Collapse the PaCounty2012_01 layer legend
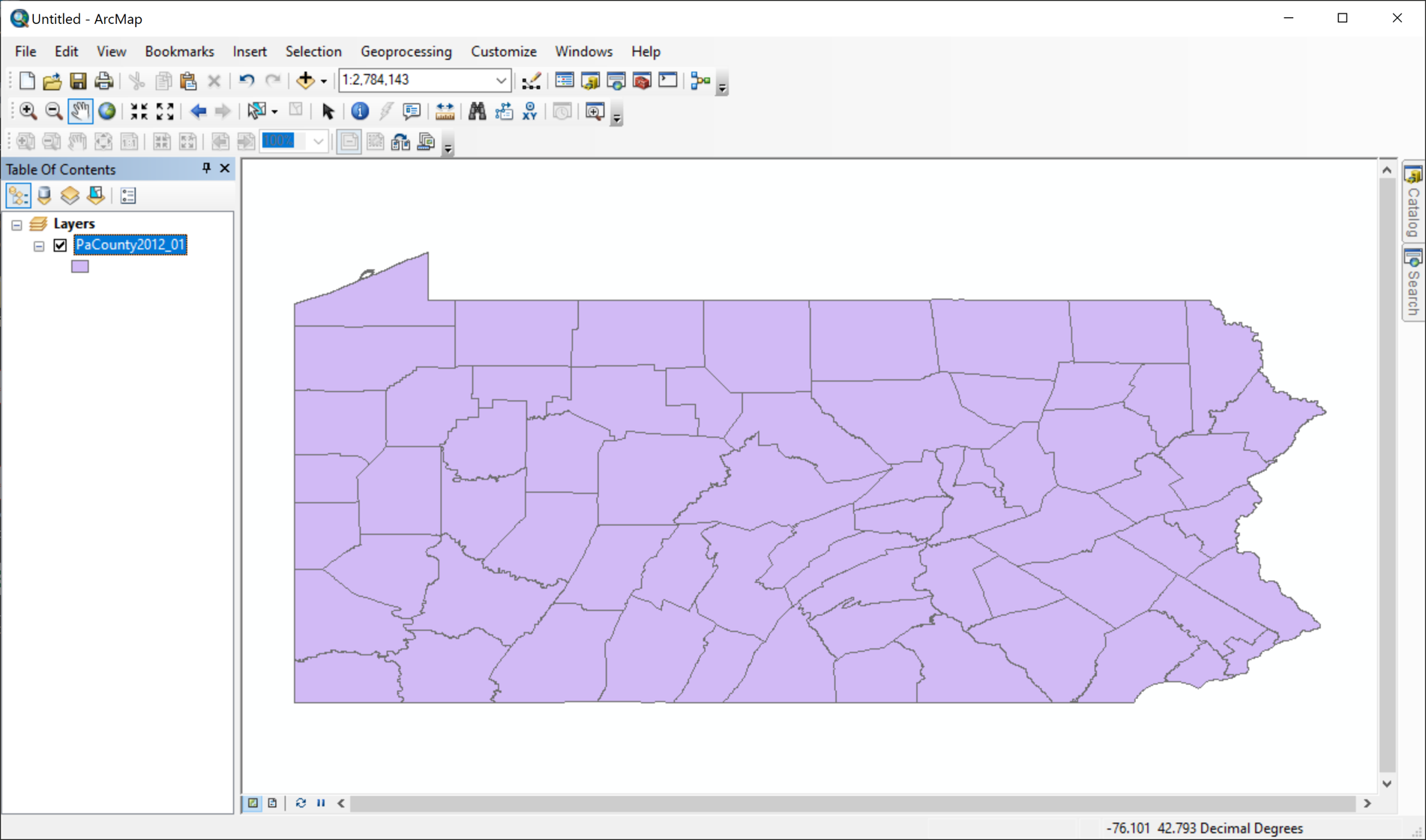Viewport: 1426px width, 840px height. click(39, 246)
